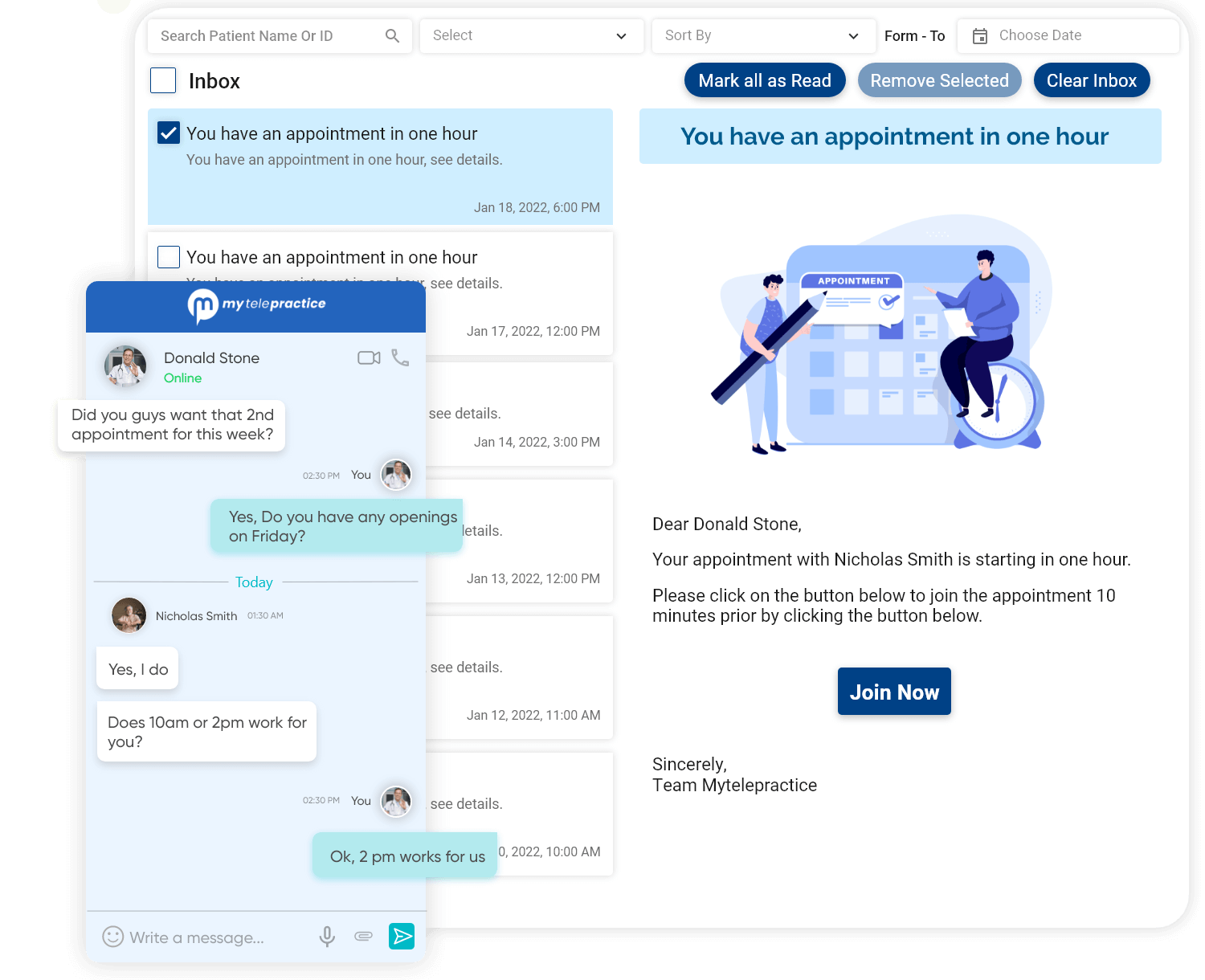
Task: Click the search magnifier icon
Action: (x=392, y=35)
